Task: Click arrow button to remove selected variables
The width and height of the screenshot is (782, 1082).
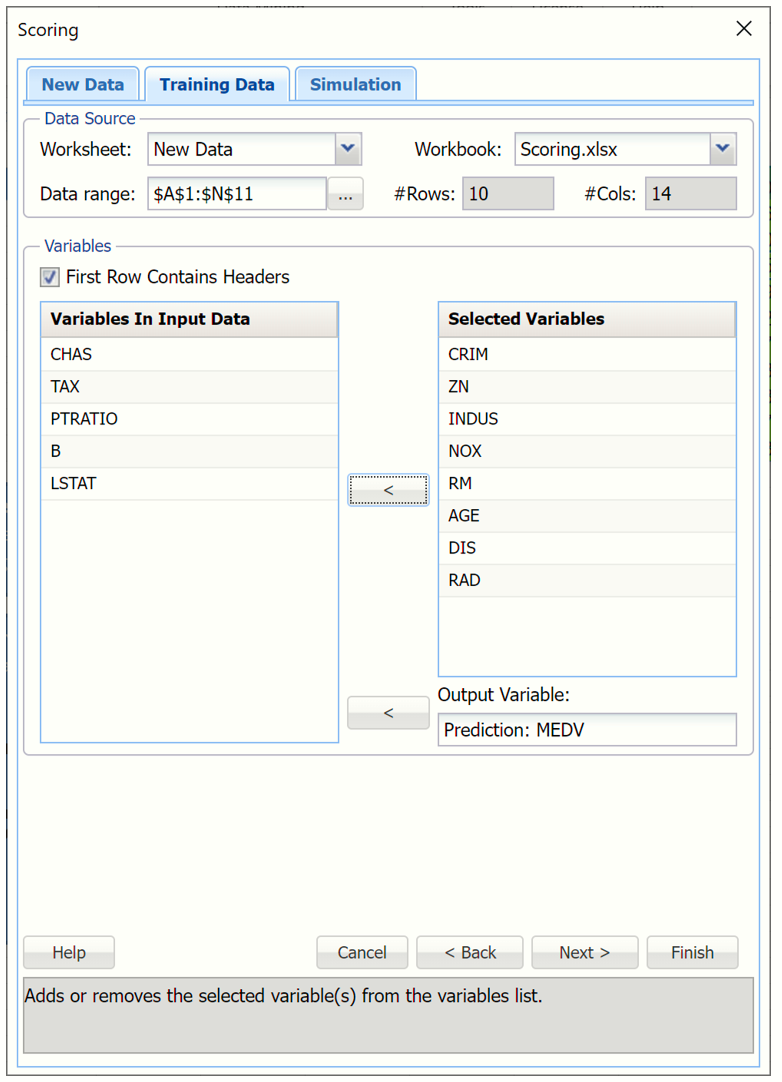Action: (388, 490)
